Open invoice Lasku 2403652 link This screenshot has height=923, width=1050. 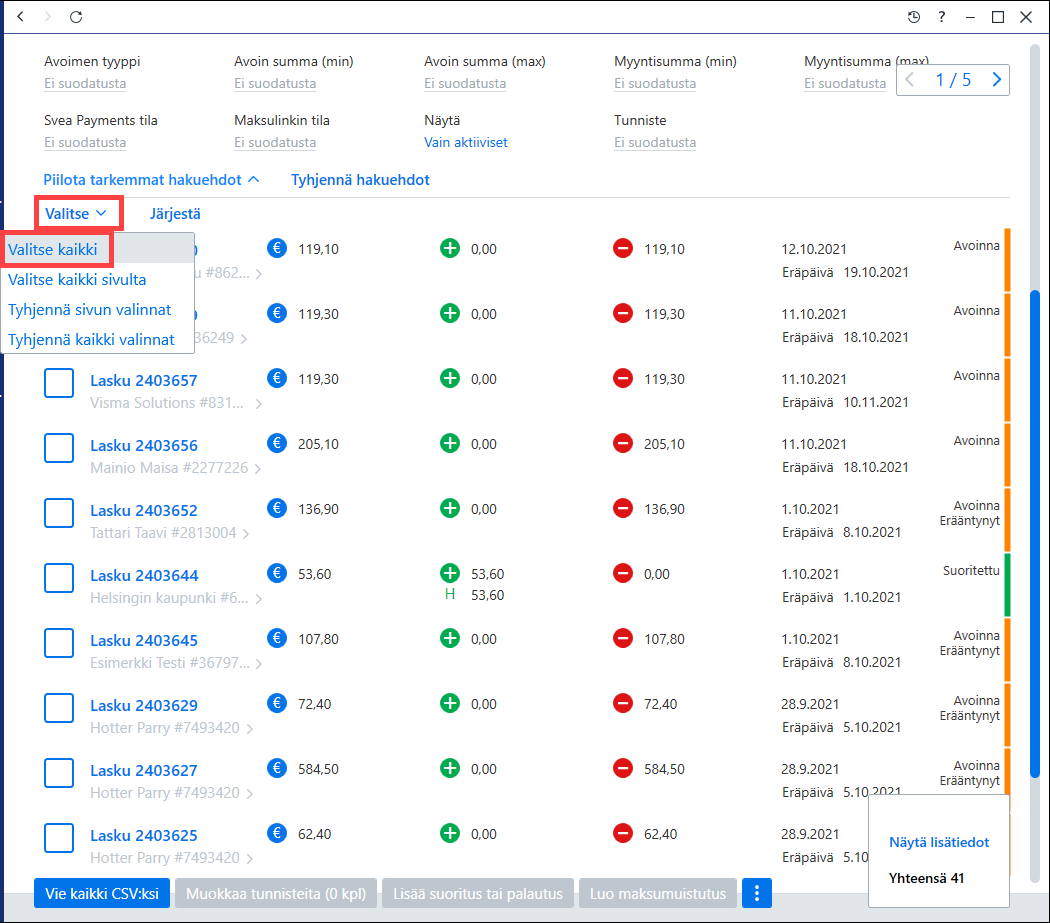(x=144, y=510)
